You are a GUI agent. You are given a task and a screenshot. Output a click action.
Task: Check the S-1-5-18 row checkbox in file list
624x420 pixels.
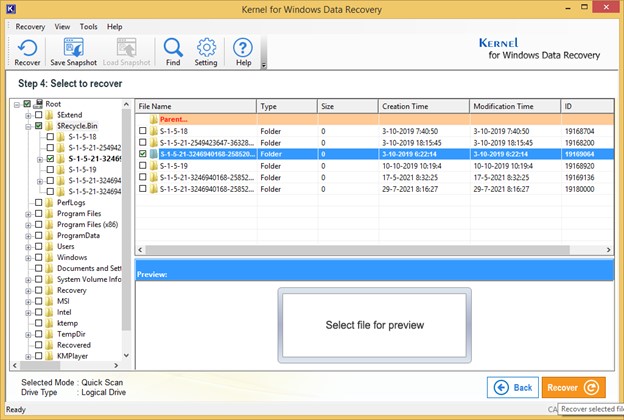click(143, 131)
